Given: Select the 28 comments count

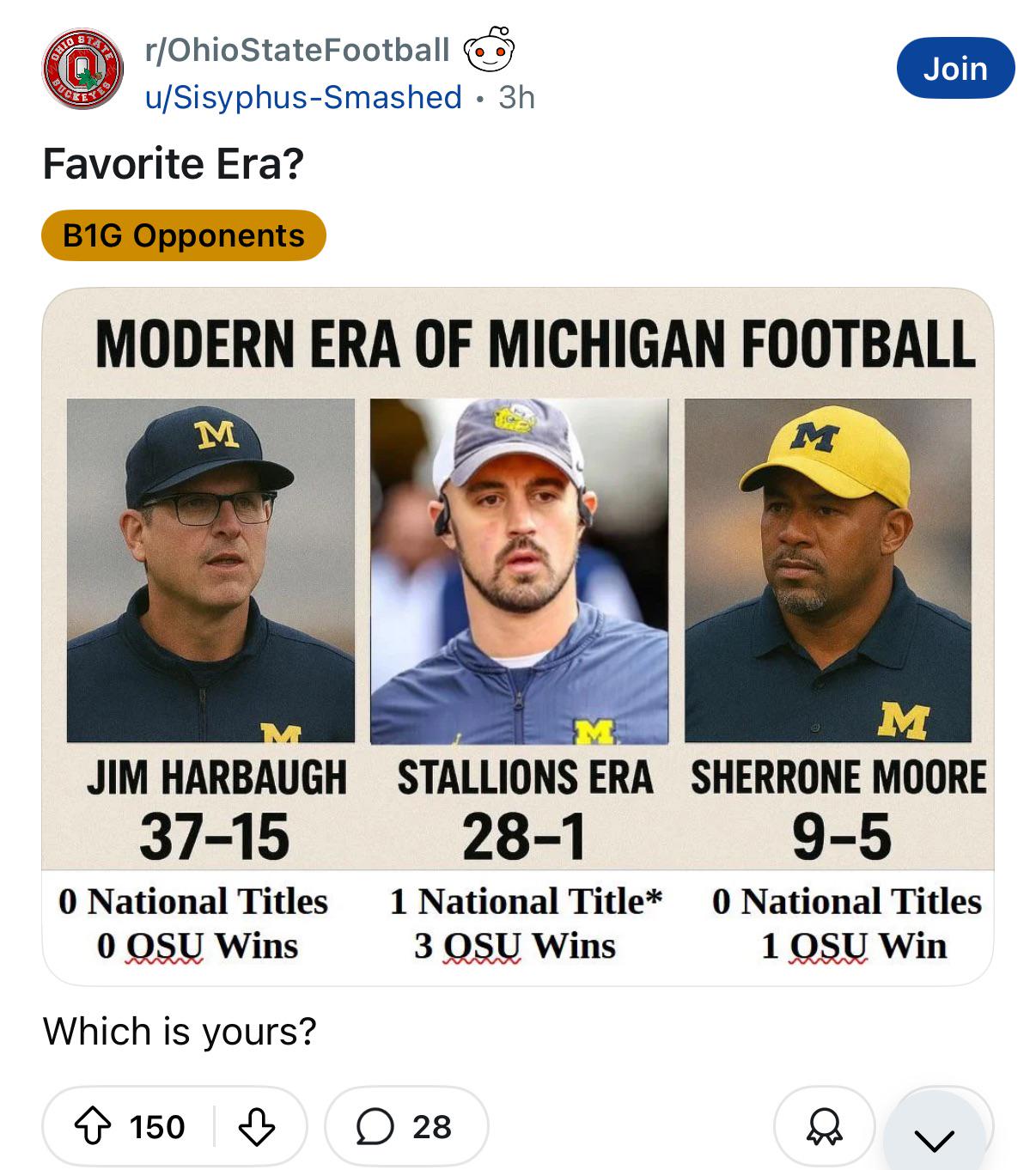Looking at the screenshot, I should [x=431, y=1126].
